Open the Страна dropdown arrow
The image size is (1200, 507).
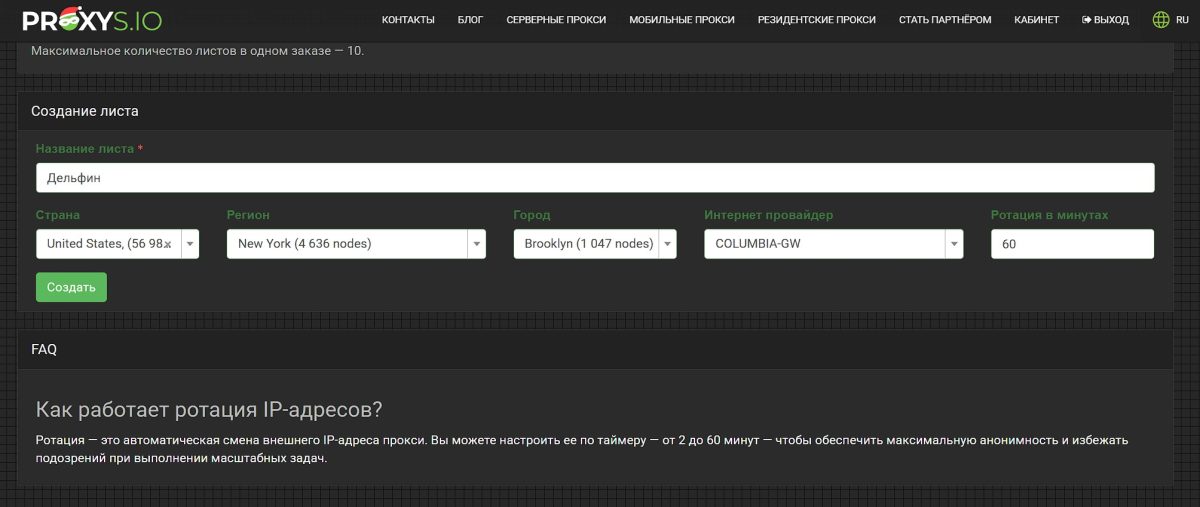click(190, 244)
